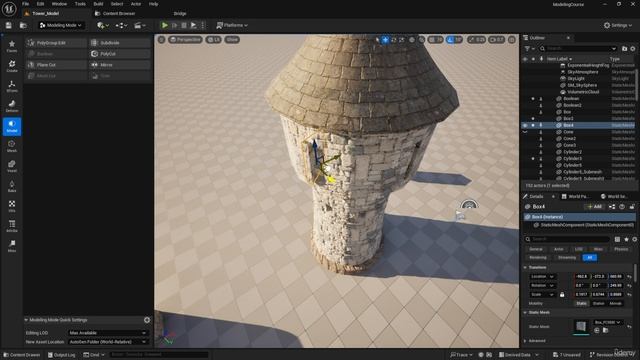Open the File menu
The image size is (640, 360).
point(25,4)
